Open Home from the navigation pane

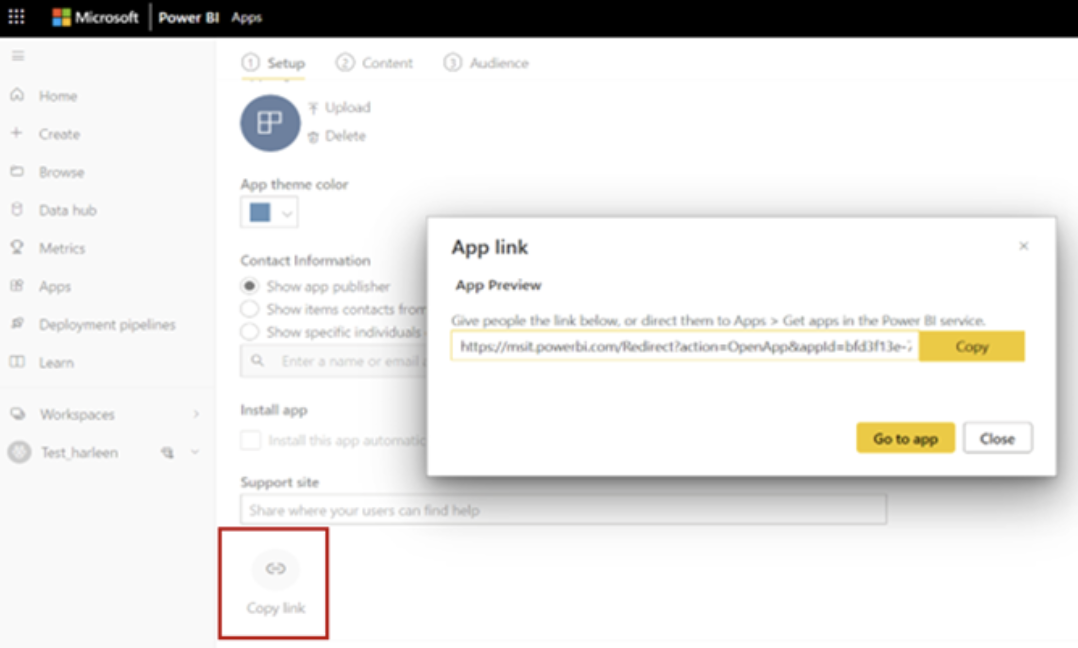tap(57, 95)
